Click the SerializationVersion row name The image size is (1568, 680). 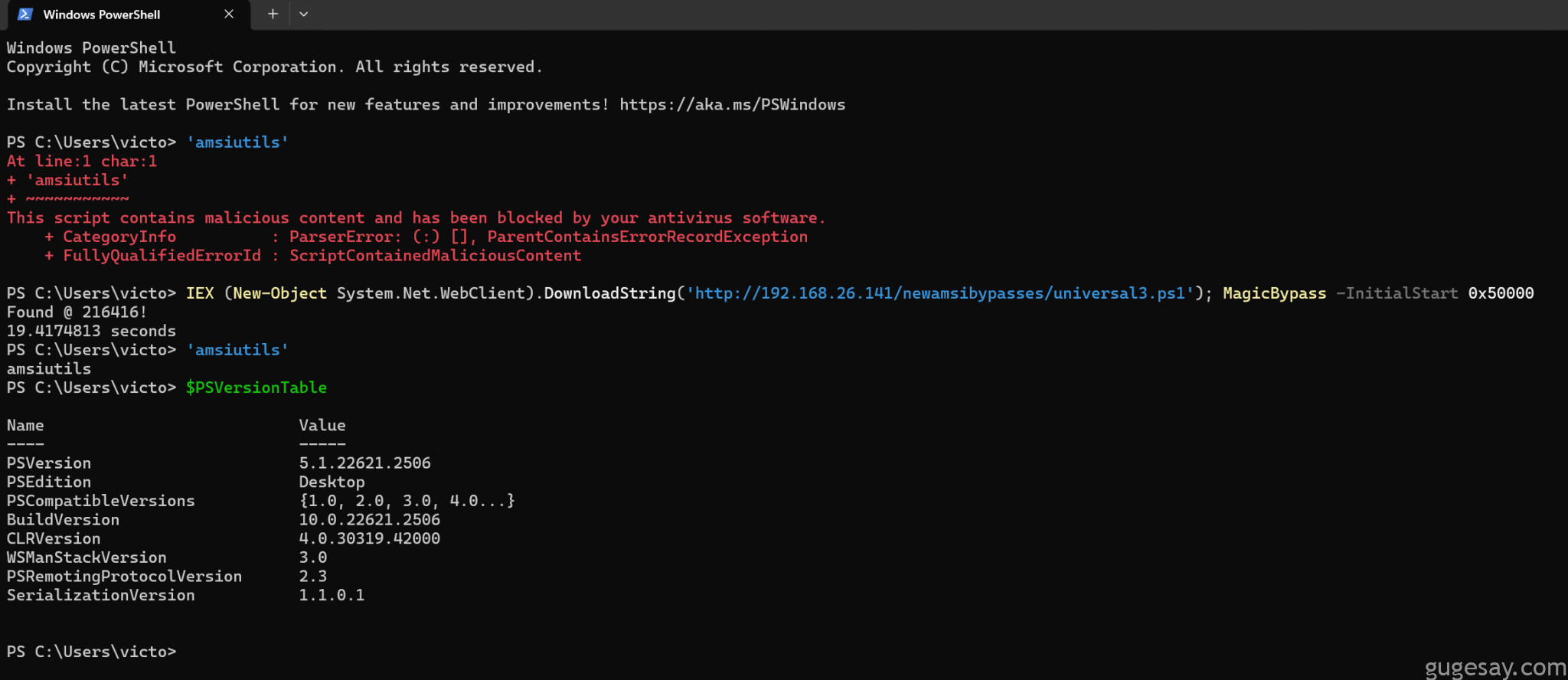(101, 595)
